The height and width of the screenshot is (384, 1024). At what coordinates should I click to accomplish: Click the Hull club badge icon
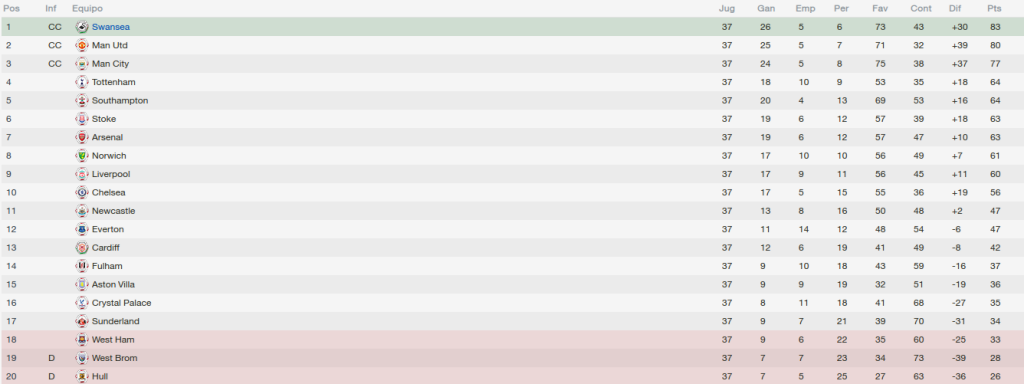coord(82,376)
